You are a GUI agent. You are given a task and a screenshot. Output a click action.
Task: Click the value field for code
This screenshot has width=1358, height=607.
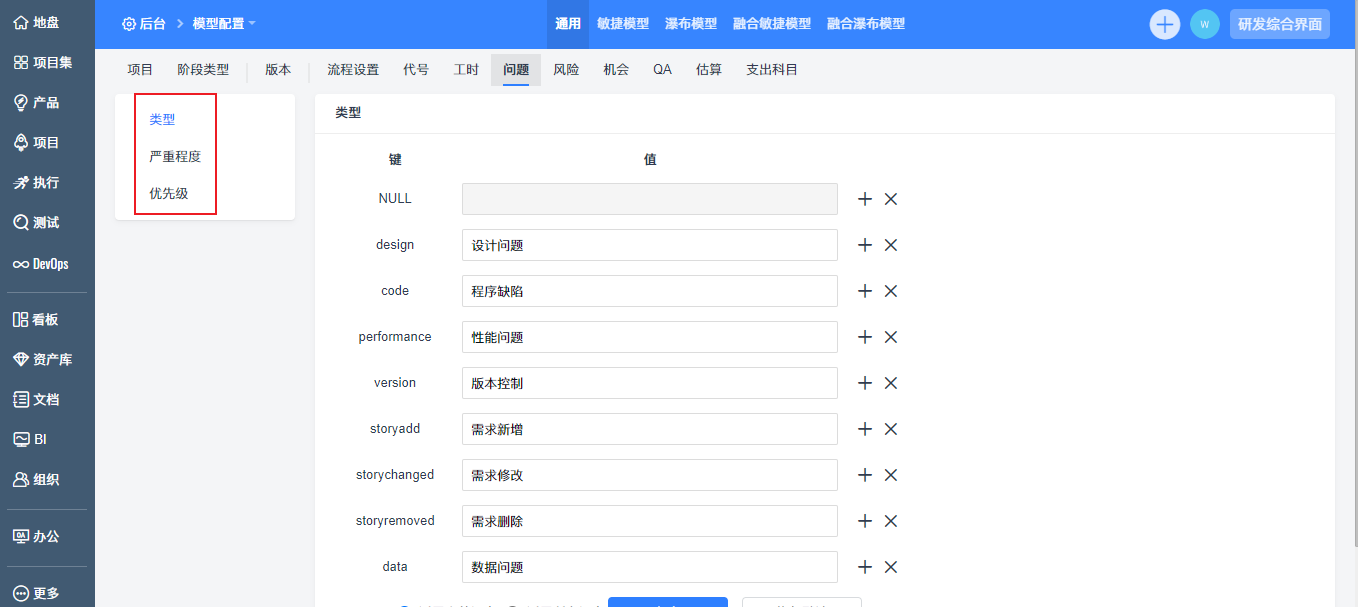point(649,291)
